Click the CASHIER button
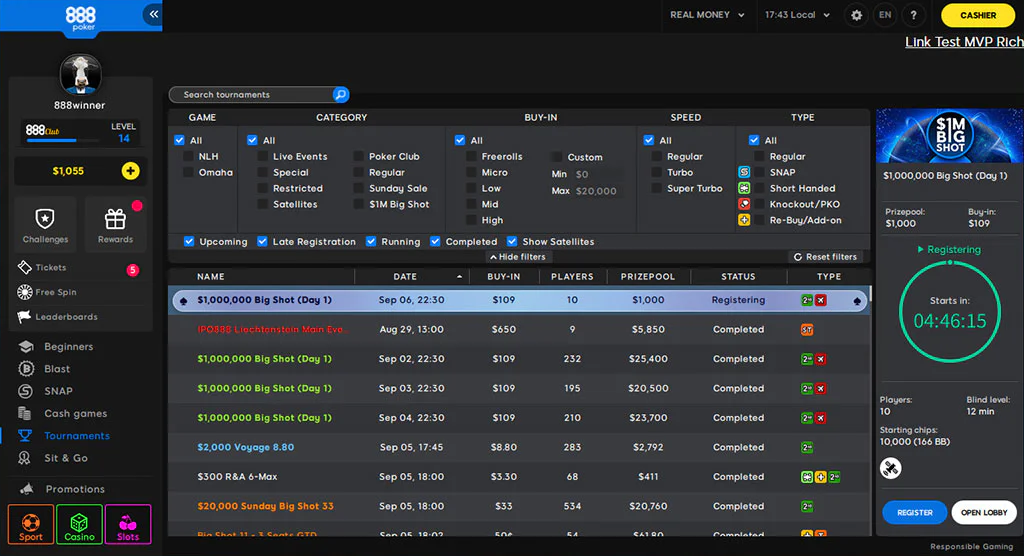 point(978,15)
